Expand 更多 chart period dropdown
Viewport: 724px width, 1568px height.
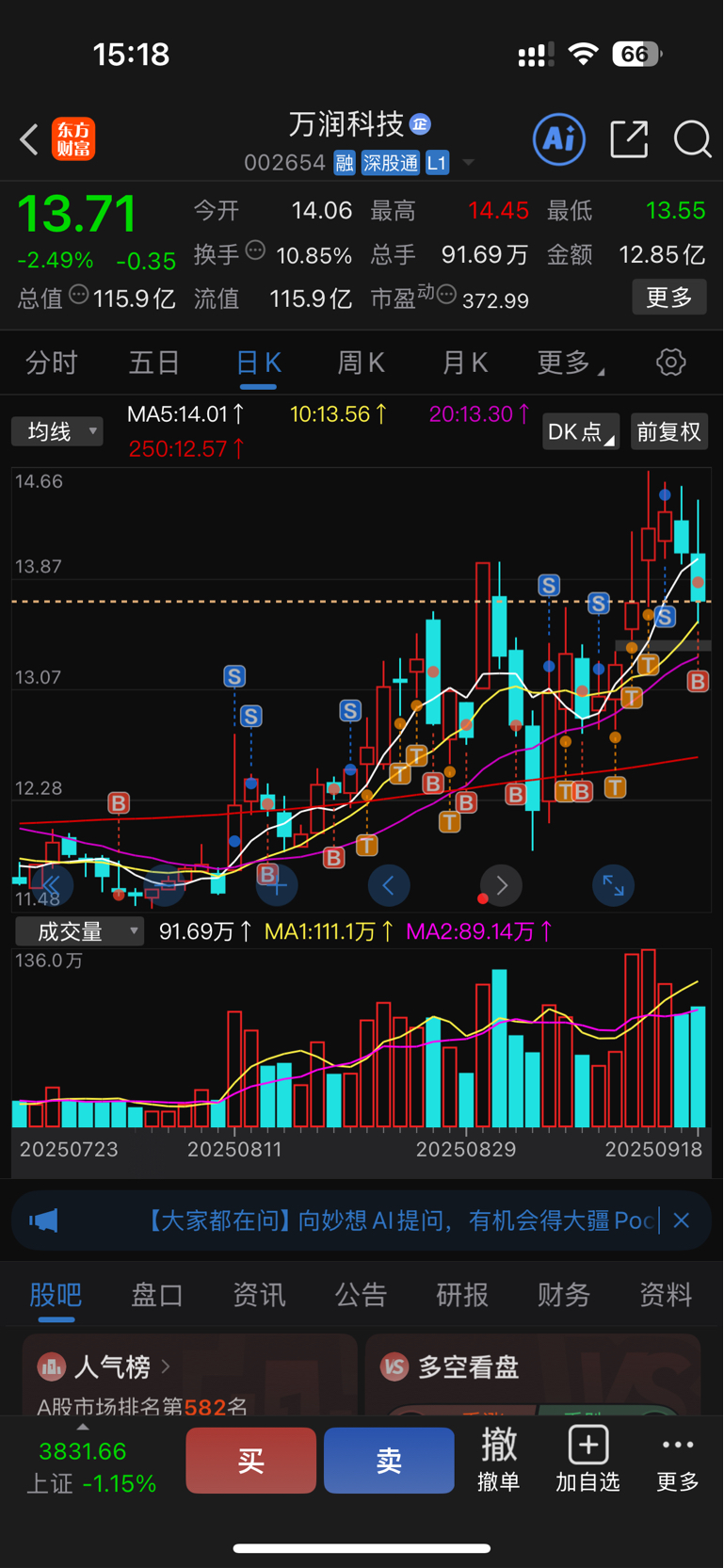point(571,363)
